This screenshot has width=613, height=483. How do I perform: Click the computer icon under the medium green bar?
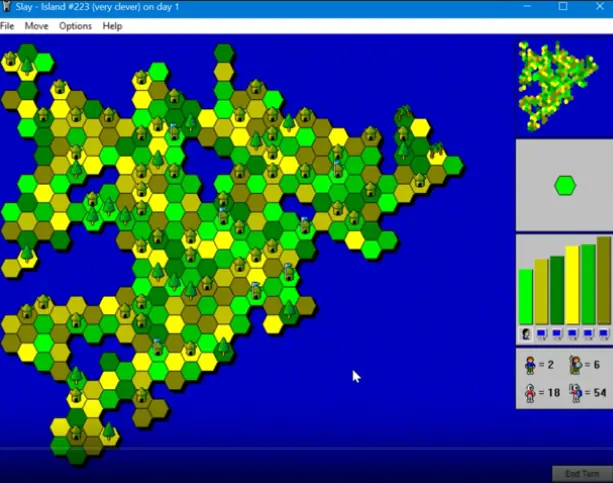coord(588,334)
